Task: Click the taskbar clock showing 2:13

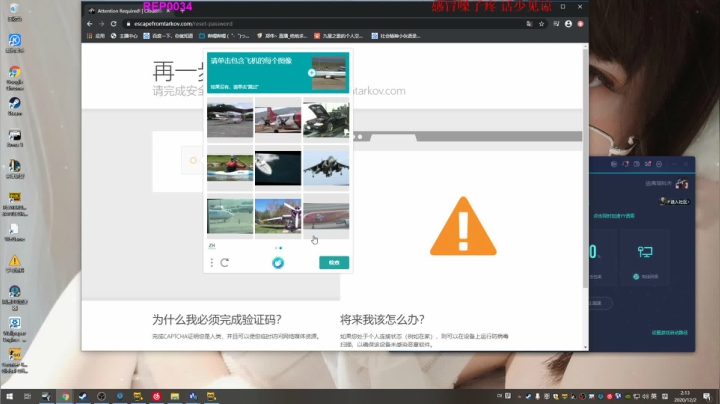Action: pyautogui.click(x=685, y=396)
